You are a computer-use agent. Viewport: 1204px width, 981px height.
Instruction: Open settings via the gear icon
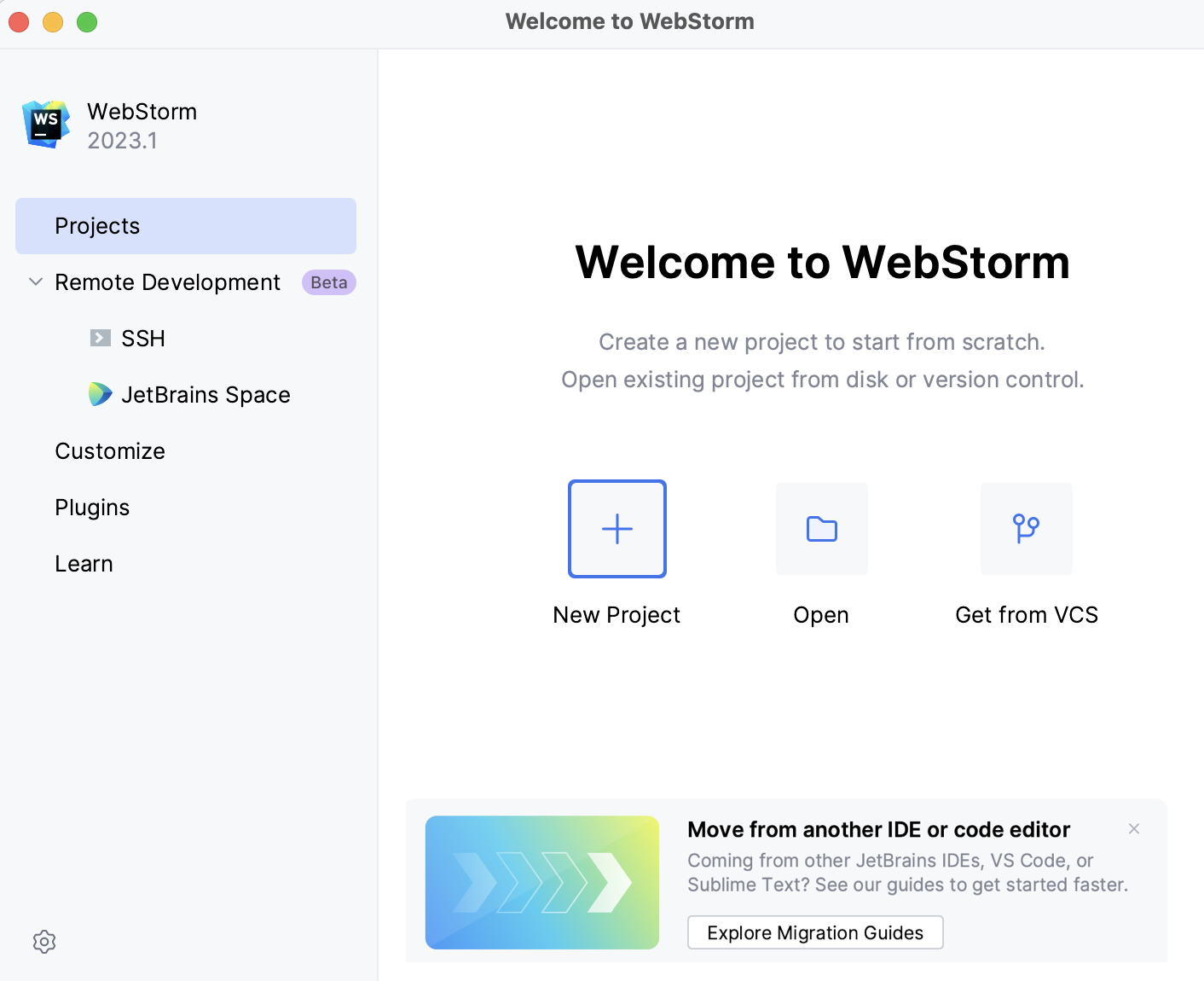[44, 942]
